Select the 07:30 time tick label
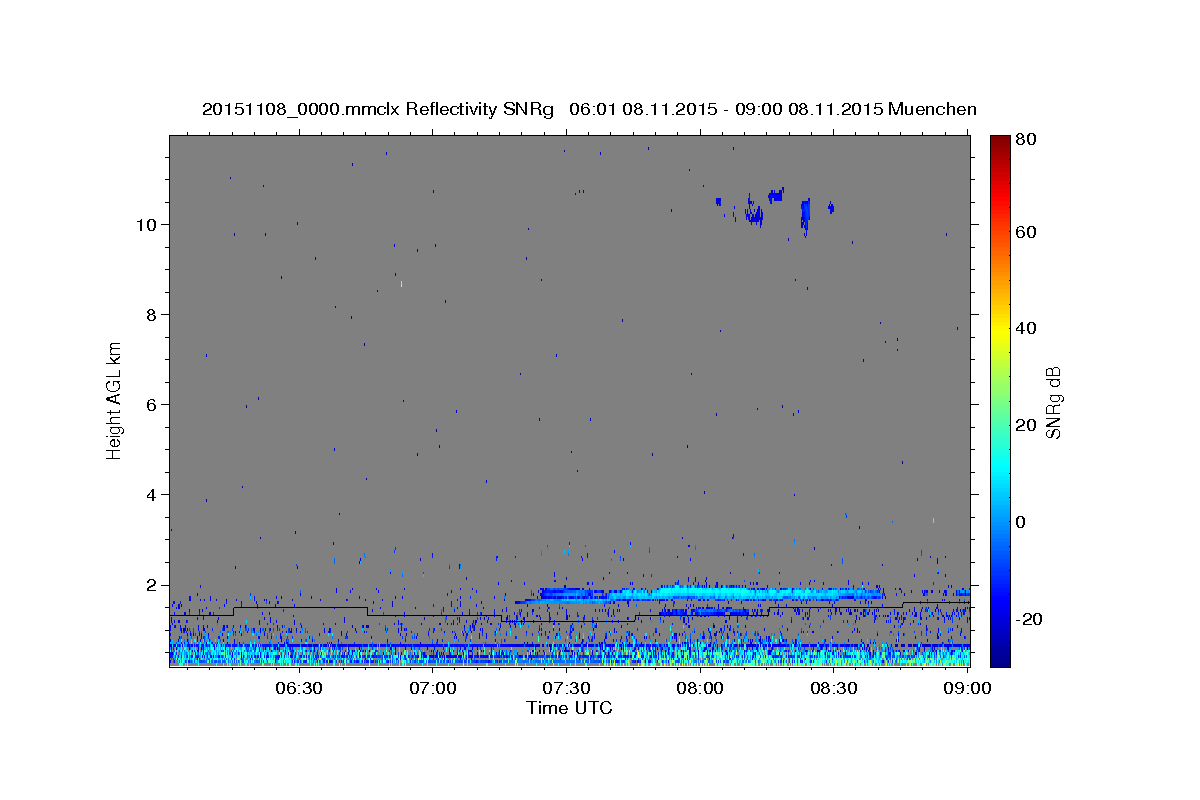 567,688
